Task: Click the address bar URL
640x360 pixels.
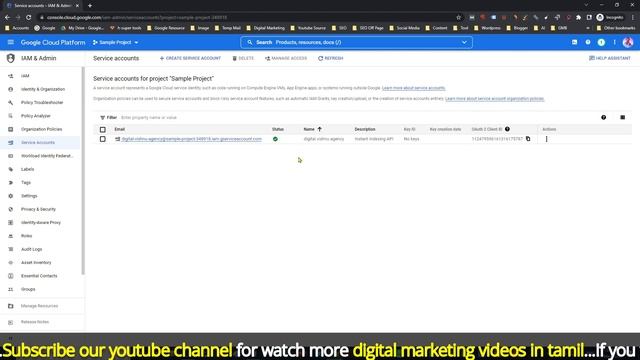Action: pyautogui.click(x=137, y=18)
